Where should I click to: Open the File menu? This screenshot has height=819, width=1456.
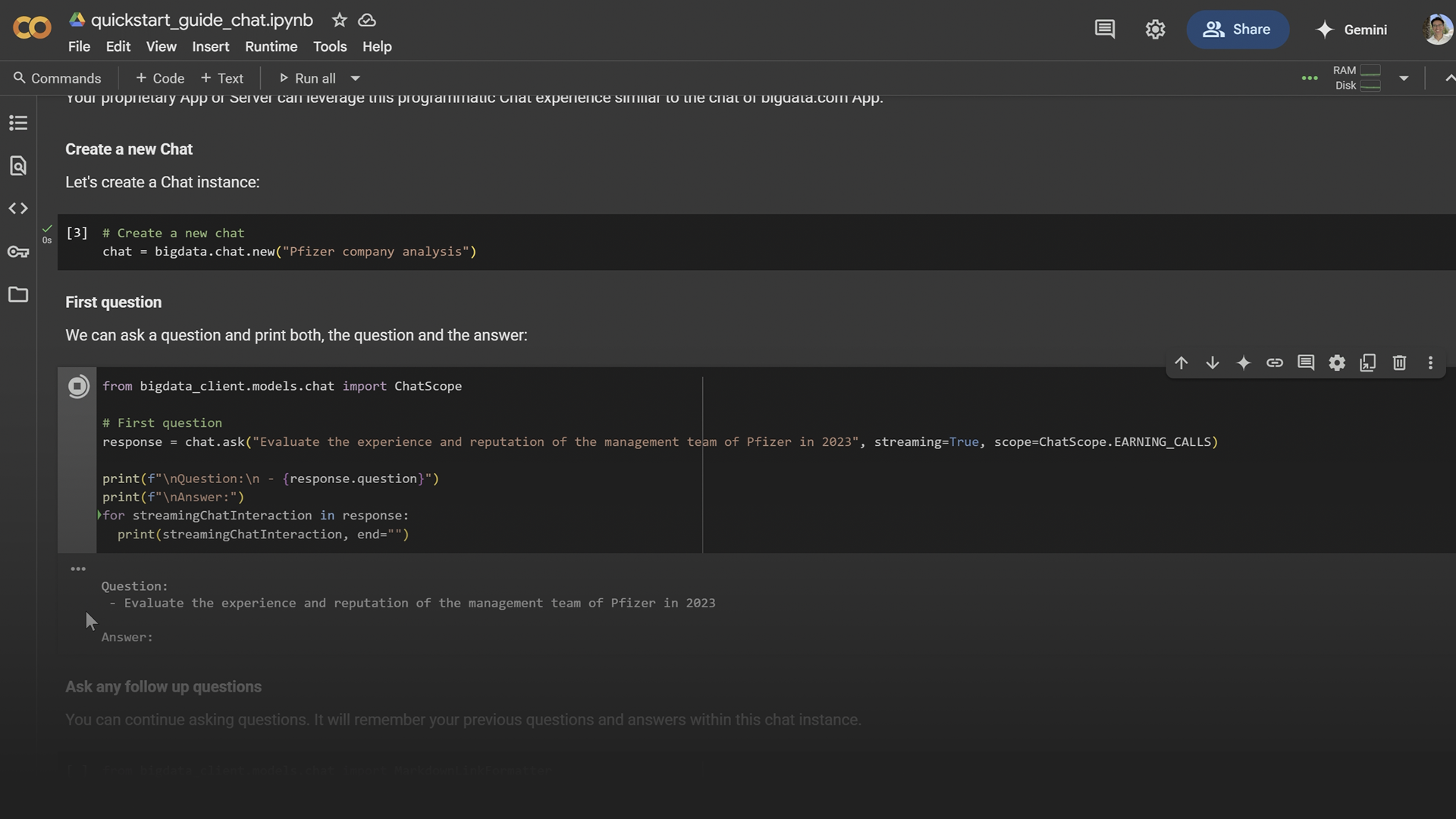pyautogui.click(x=79, y=47)
